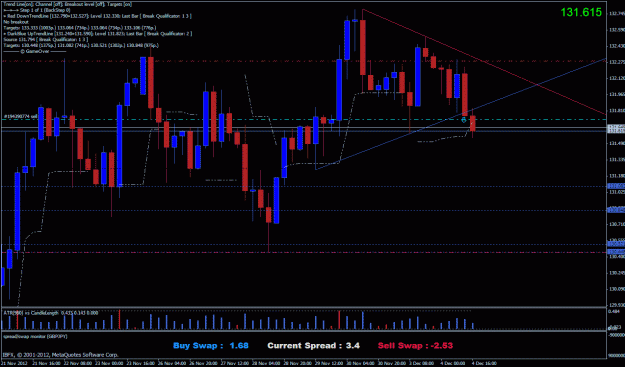The image size is (625, 367).
Task: Click the 'ATR vs CandleLength' indicator label
Action: (x=51, y=313)
